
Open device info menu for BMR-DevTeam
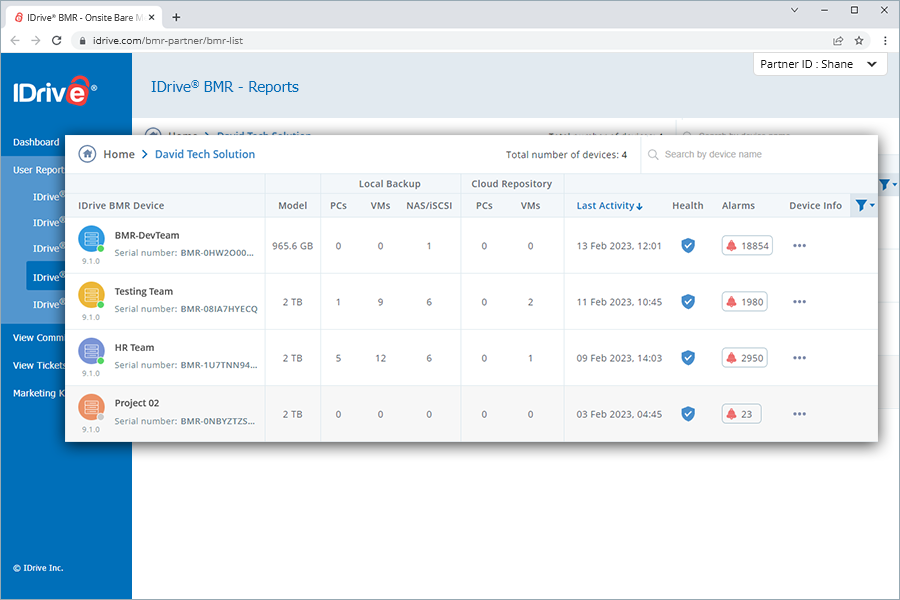(x=800, y=246)
